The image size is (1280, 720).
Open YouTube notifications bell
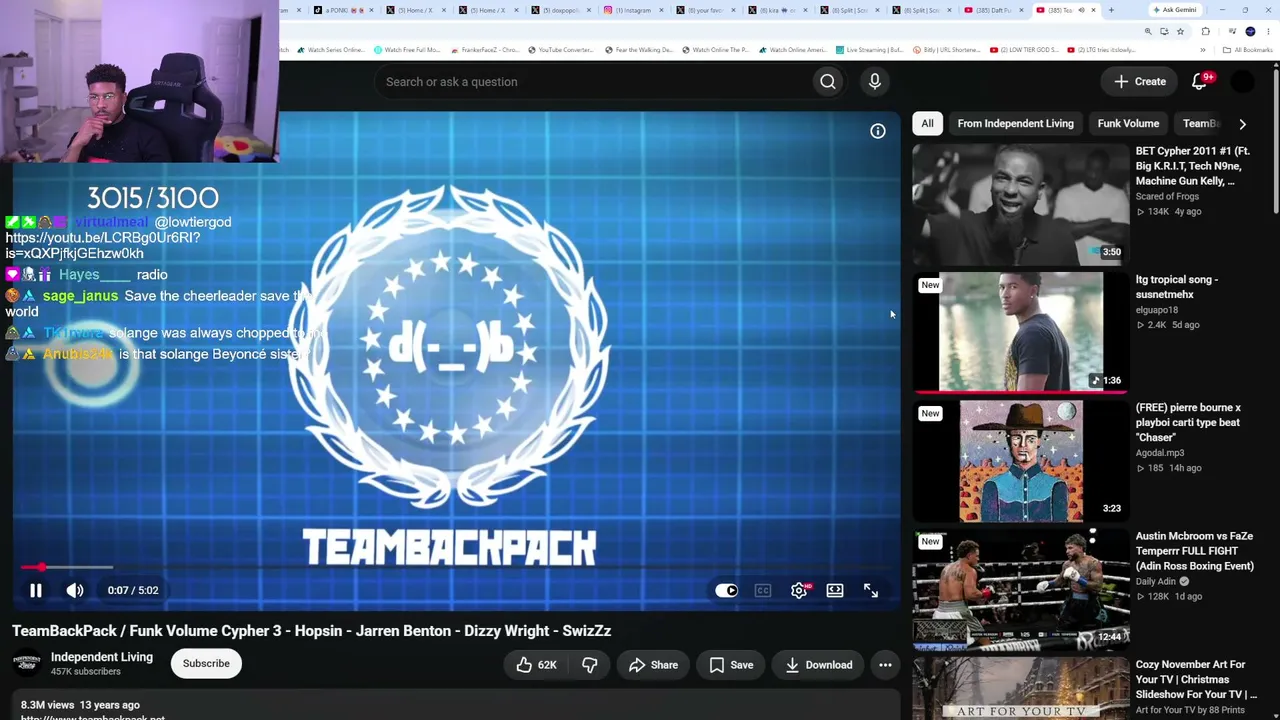pos(1200,82)
